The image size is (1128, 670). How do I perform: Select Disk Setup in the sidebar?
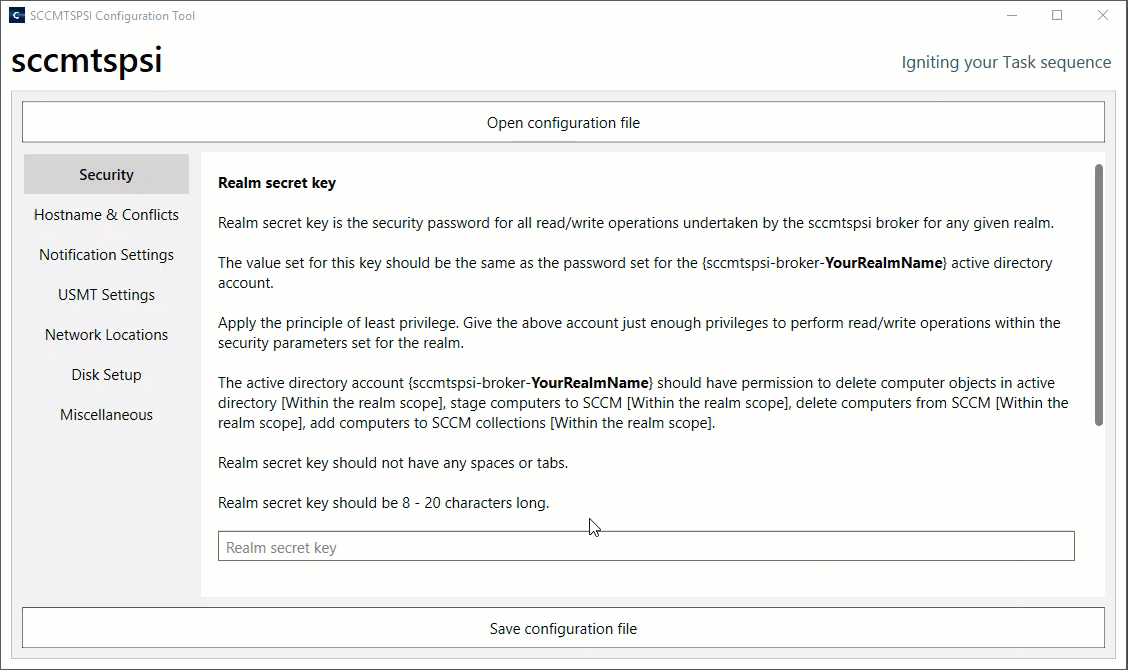(106, 375)
